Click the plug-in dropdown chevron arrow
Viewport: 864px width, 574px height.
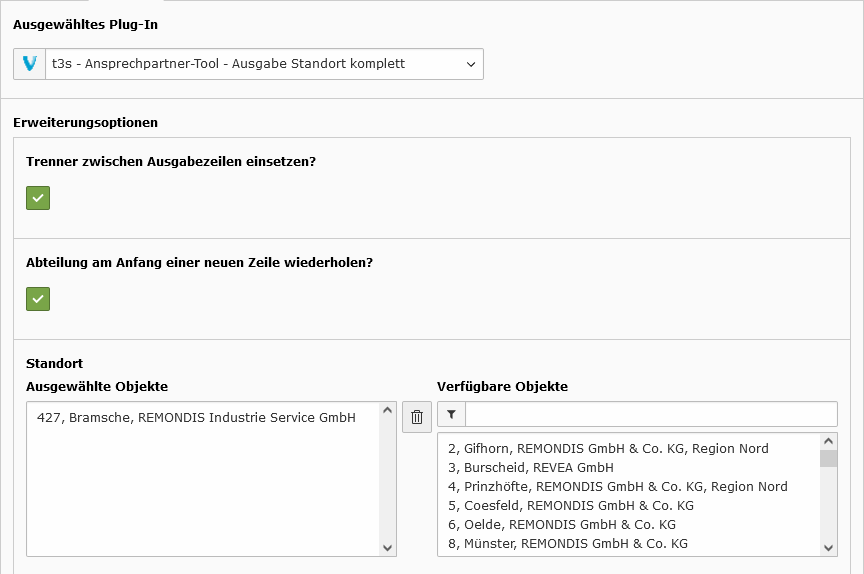pos(471,64)
